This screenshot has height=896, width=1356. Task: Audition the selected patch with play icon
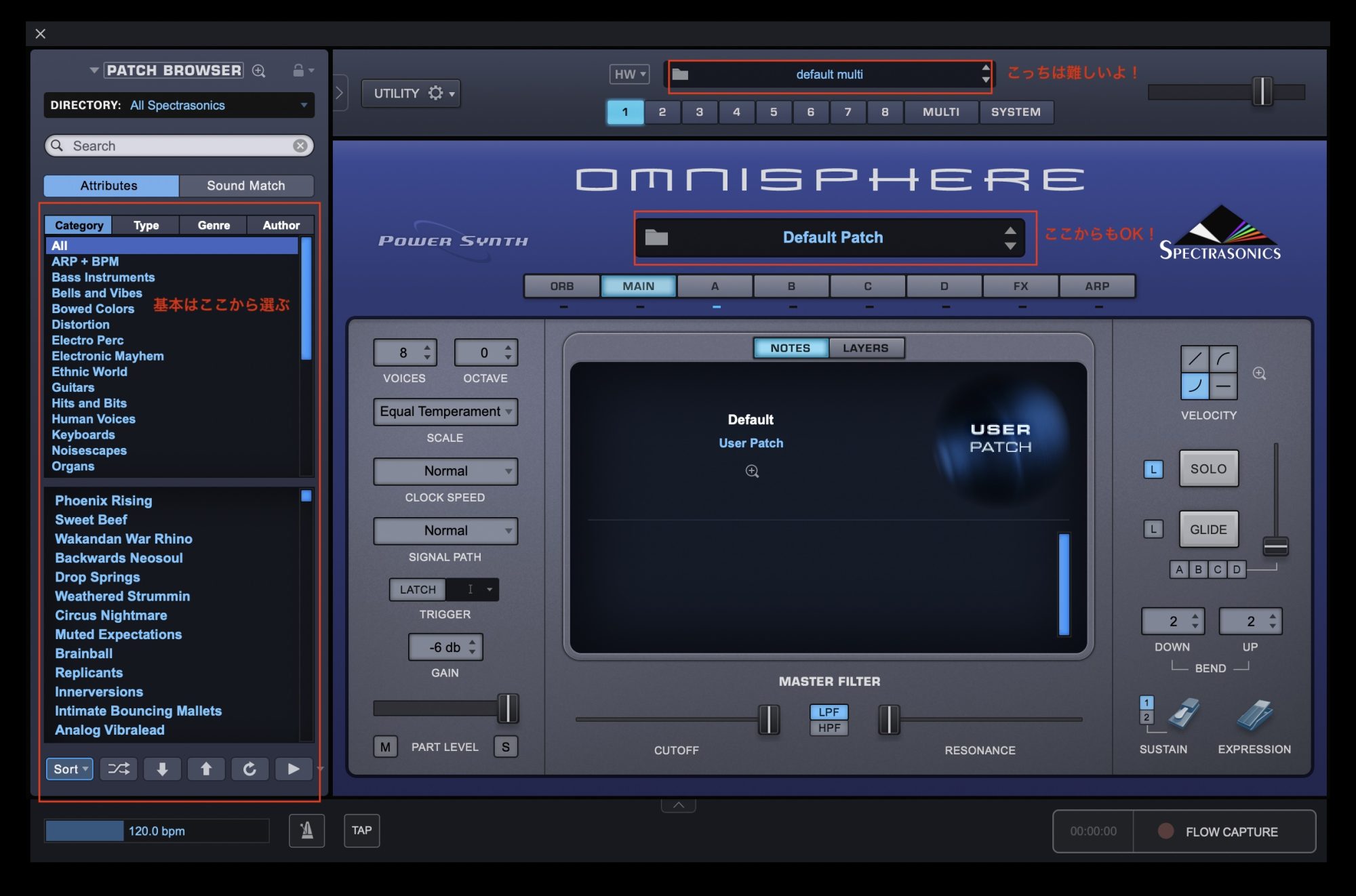tap(294, 769)
